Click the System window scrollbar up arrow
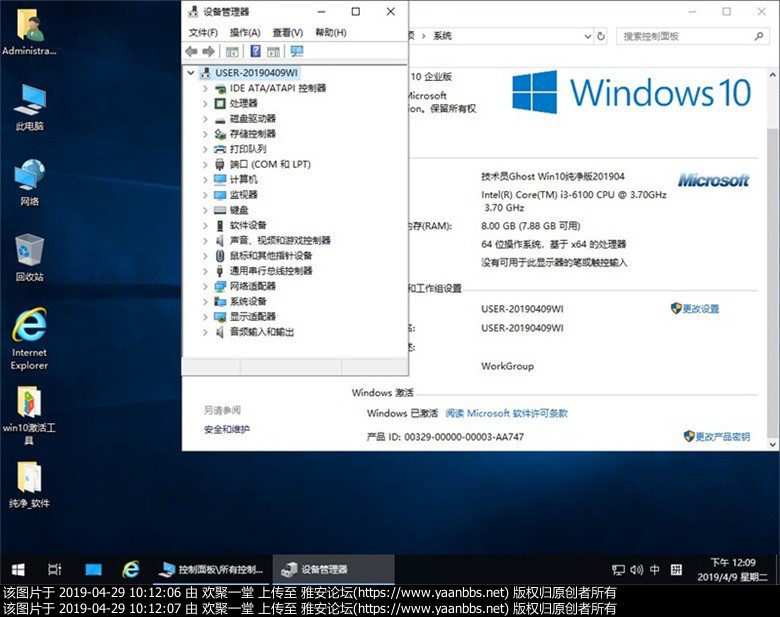This screenshot has width=780, height=617. pos(773,75)
